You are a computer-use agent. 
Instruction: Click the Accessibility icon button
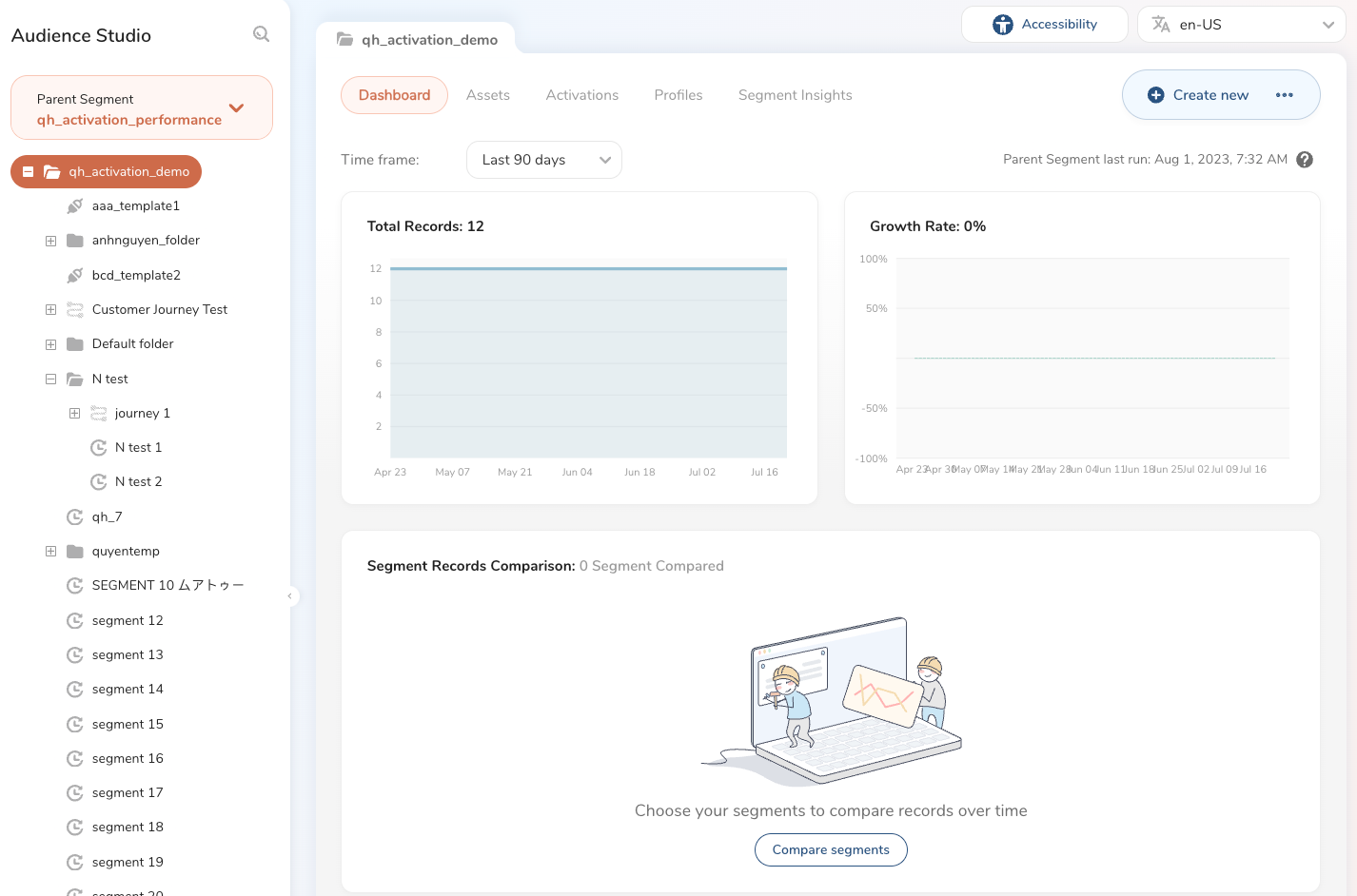[1003, 25]
